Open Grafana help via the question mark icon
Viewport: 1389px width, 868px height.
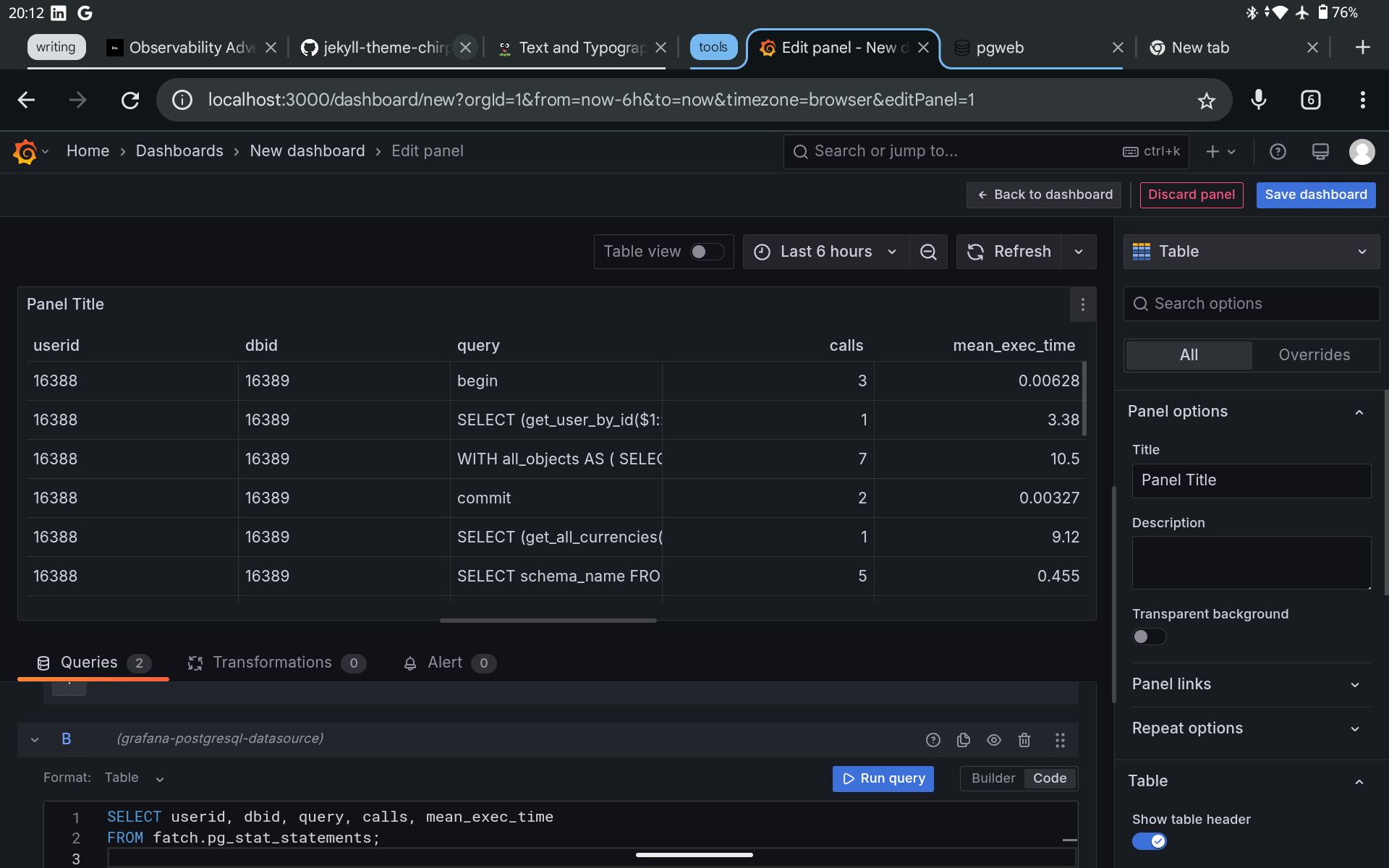1278,151
